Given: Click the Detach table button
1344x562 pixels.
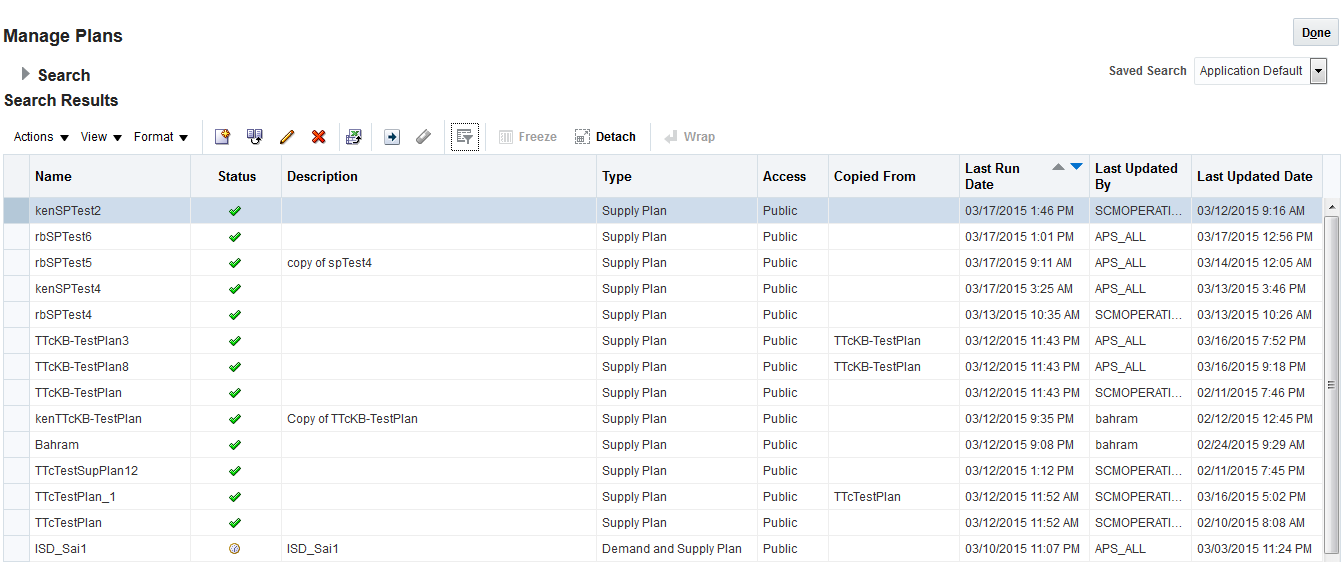Looking at the screenshot, I should 605,137.
